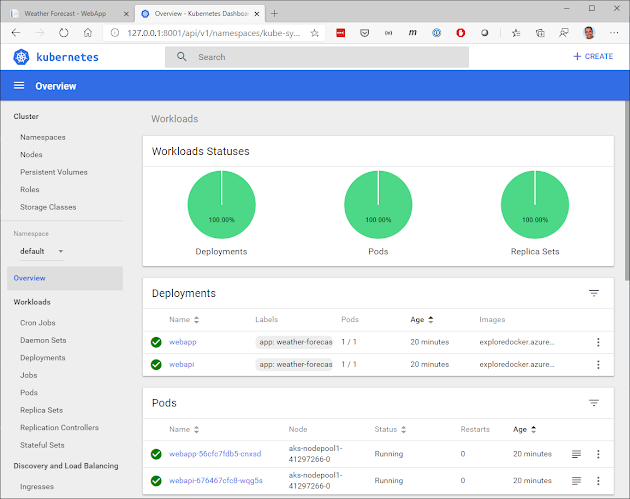The height and width of the screenshot is (499, 630).
Task: Sort deployments by Age column
Action: coord(421,320)
